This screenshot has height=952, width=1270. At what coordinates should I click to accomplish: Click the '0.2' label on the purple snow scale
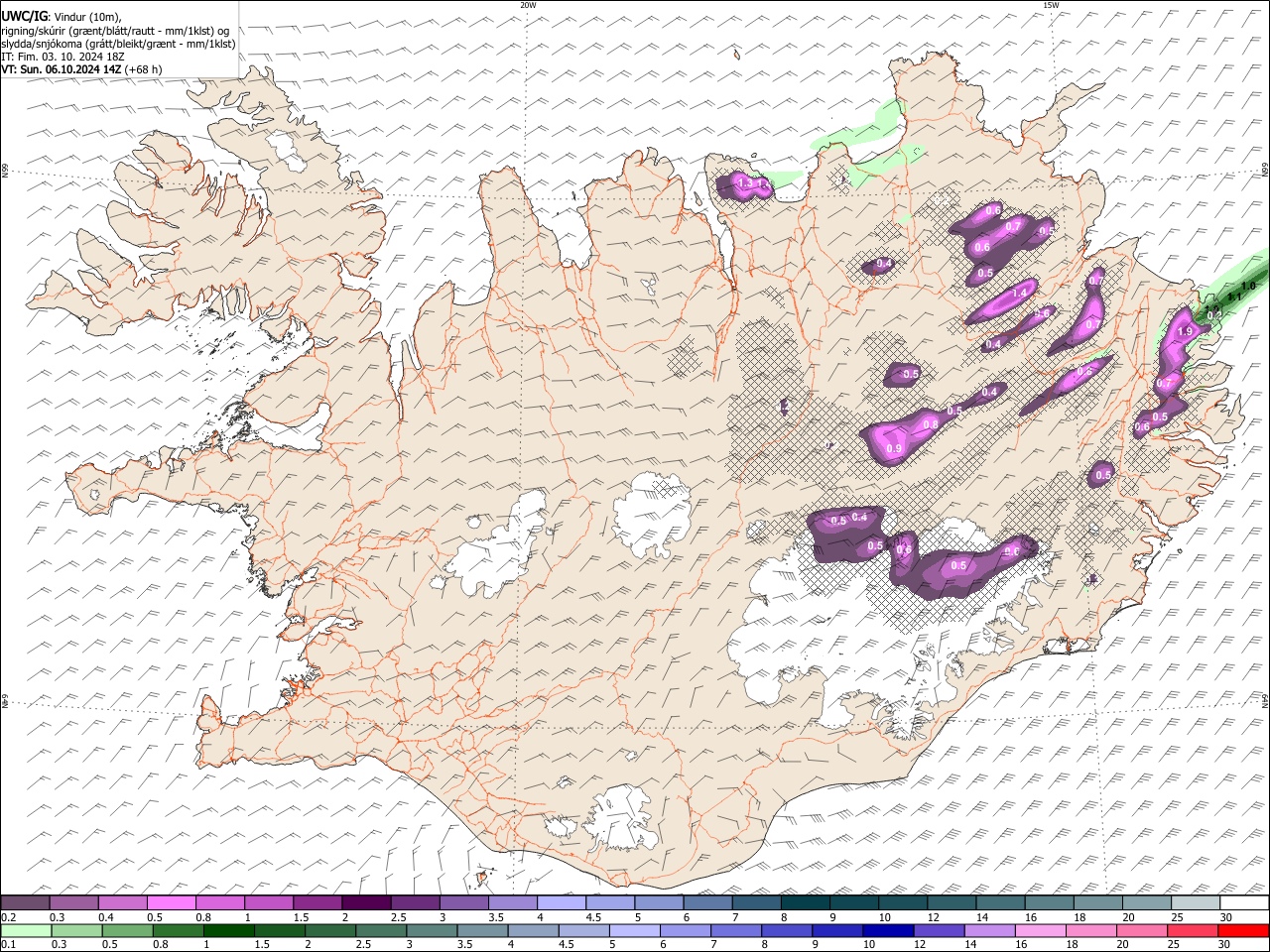8,917
